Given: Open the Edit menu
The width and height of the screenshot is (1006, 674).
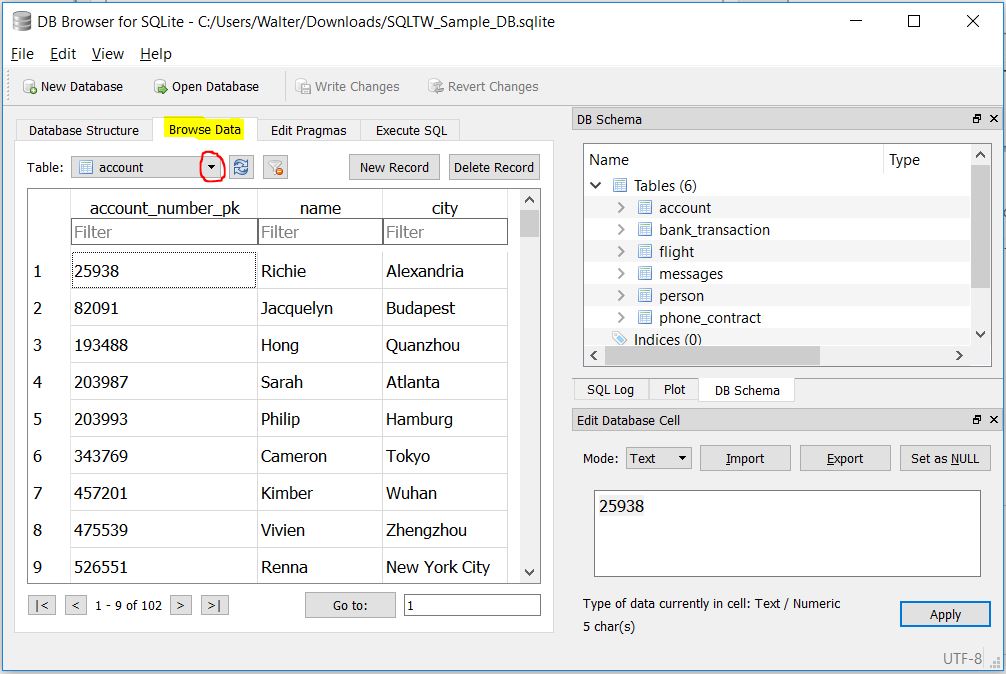Looking at the screenshot, I should tap(63, 54).
